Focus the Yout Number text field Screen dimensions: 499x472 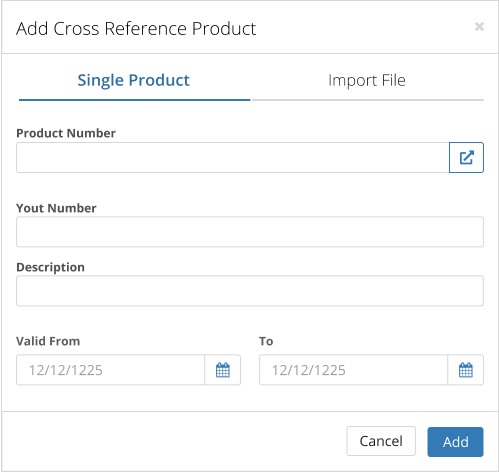coord(250,232)
